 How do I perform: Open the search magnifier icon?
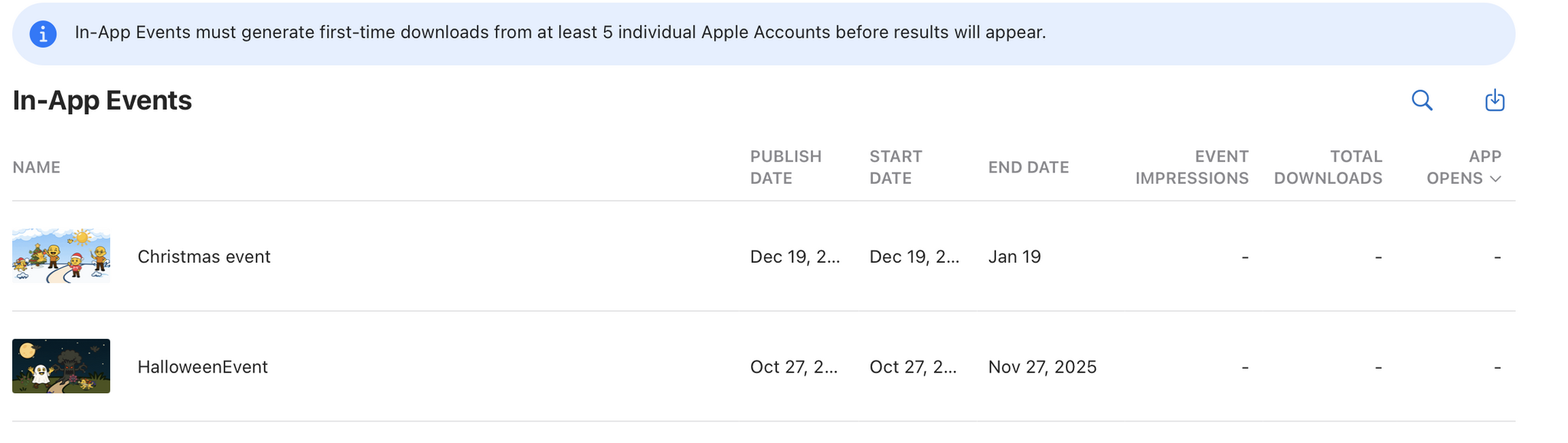(x=1422, y=100)
